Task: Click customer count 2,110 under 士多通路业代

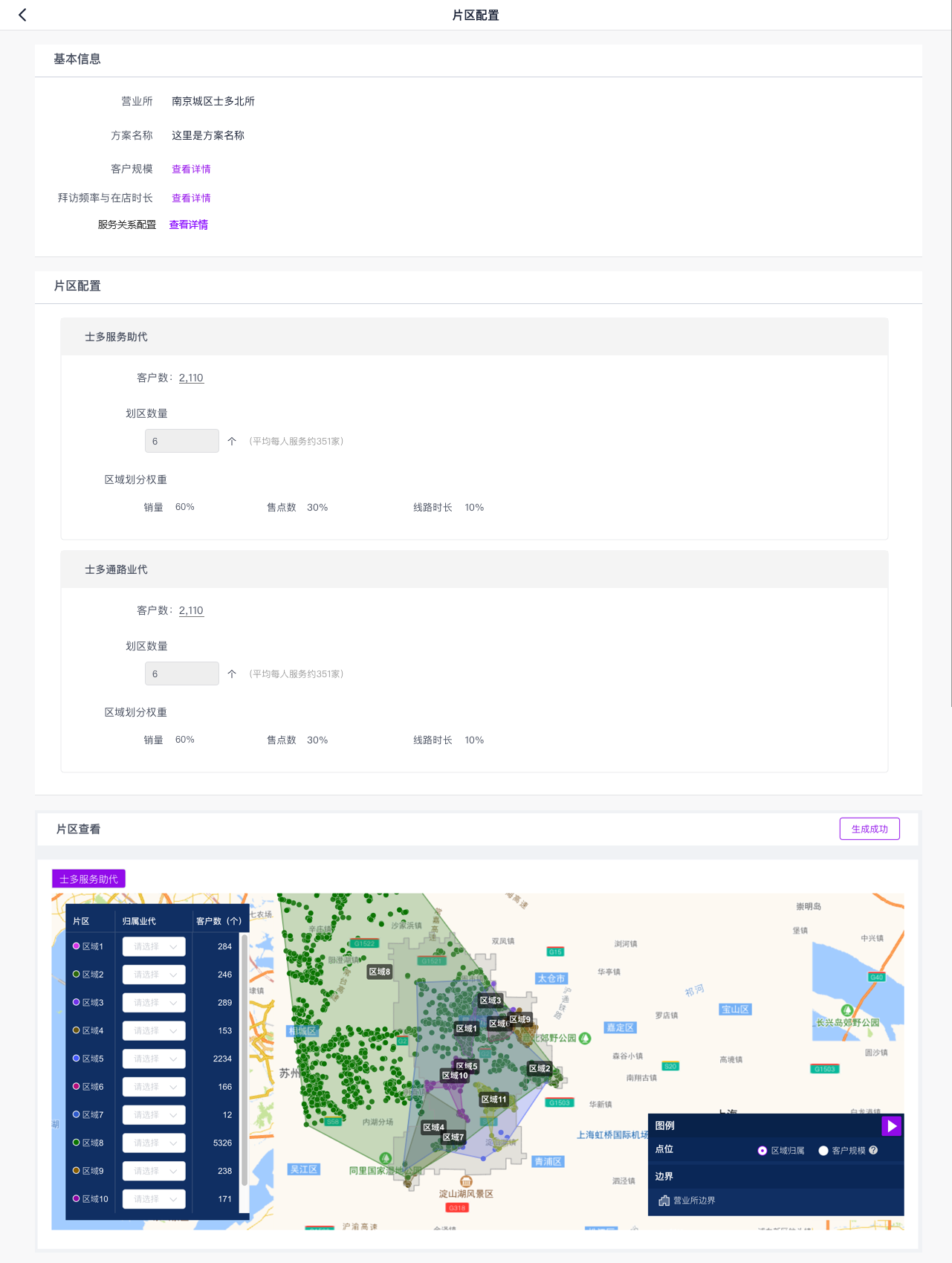Action: (191, 610)
